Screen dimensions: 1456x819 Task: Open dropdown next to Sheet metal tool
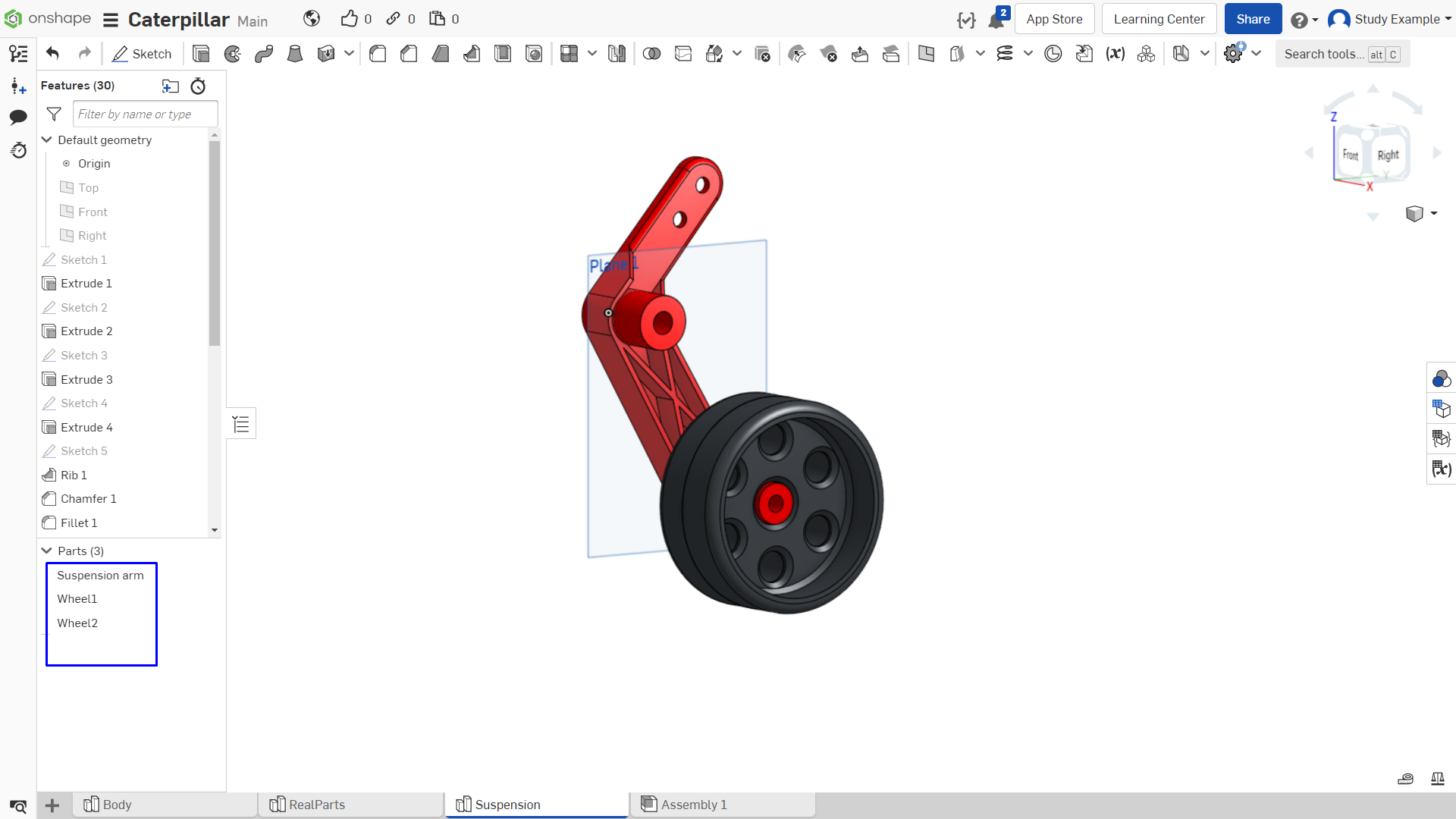1204,54
